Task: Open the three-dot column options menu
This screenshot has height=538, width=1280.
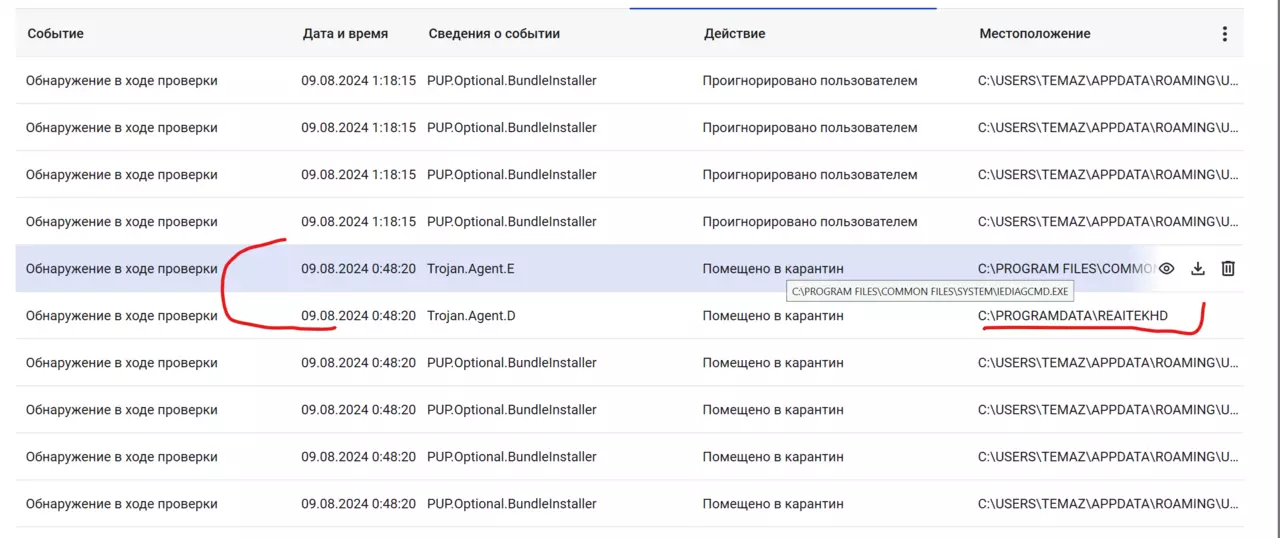Action: [x=1225, y=34]
